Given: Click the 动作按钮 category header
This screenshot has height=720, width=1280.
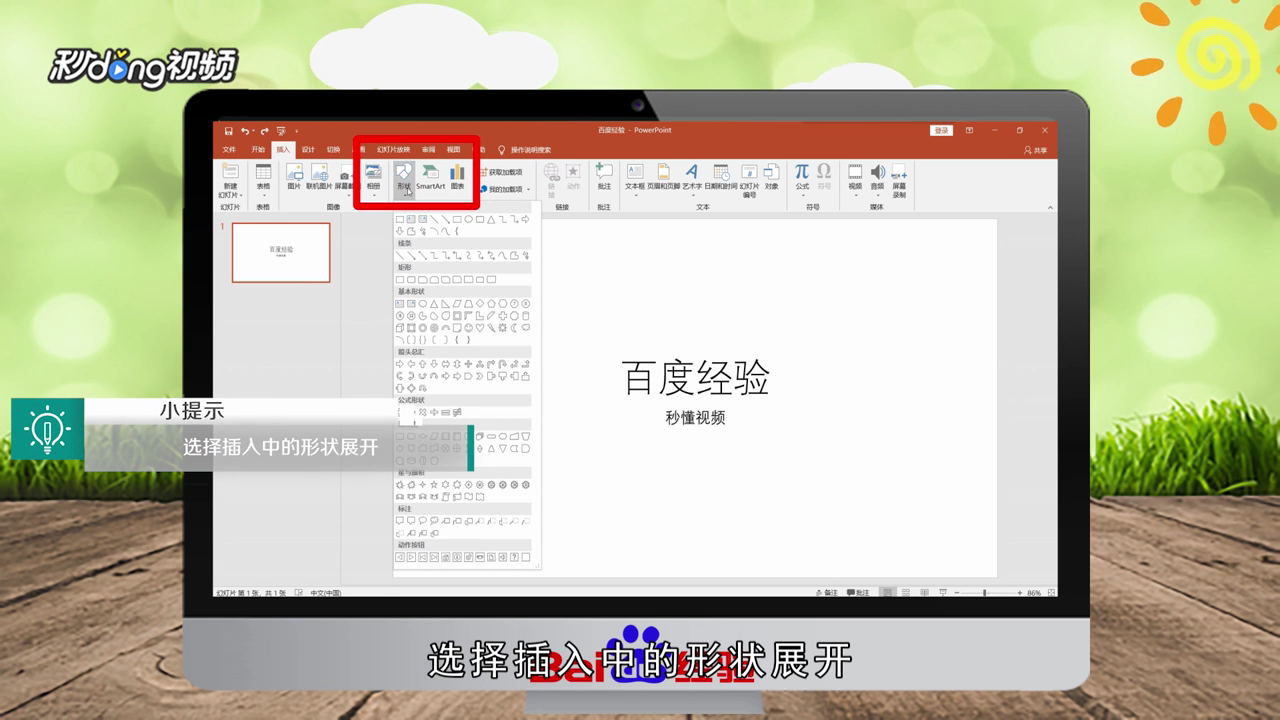Looking at the screenshot, I should point(463,545).
